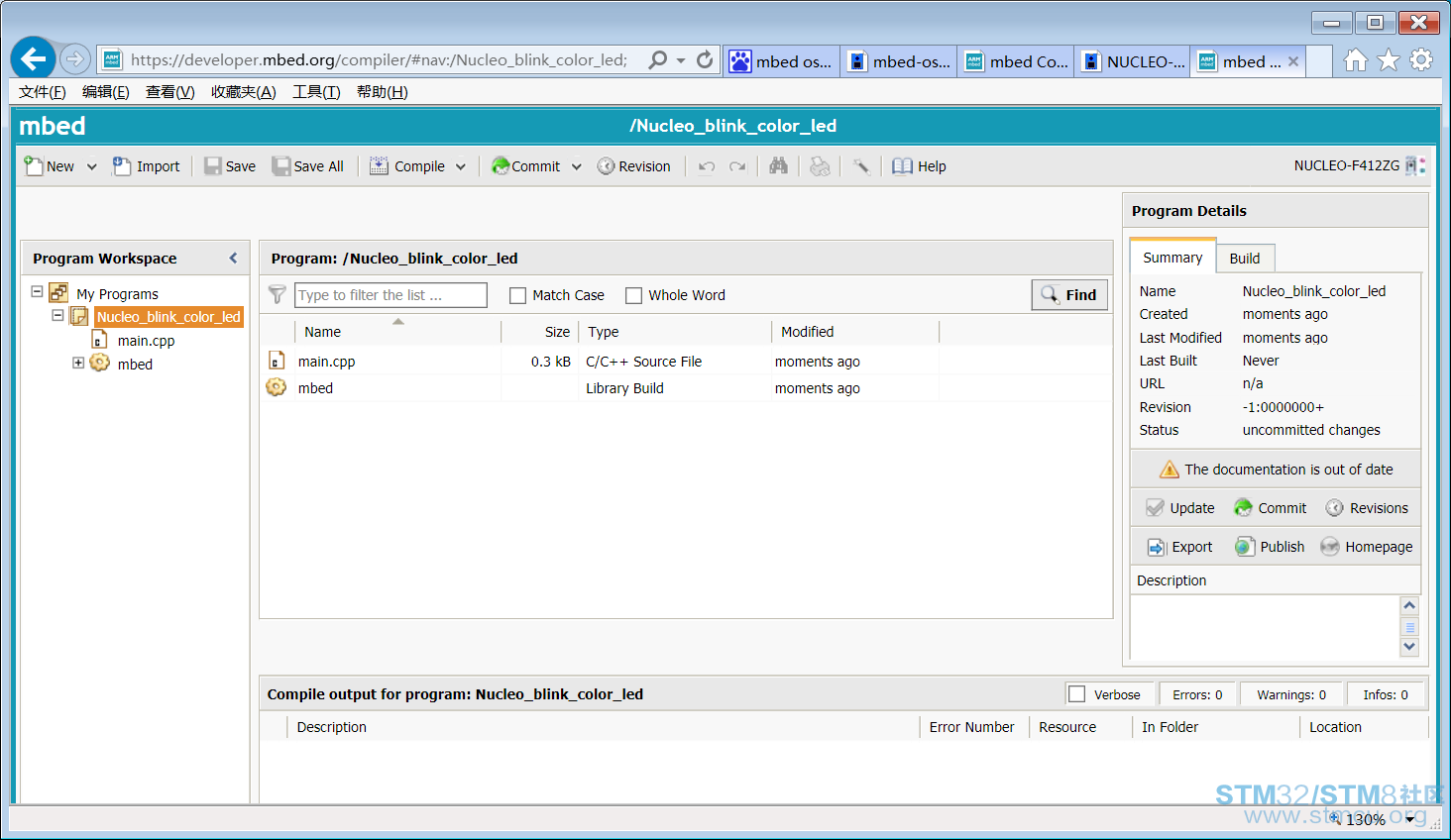The image size is (1451, 840).
Task: Expand the Commit dropdown arrow
Action: point(577,166)
